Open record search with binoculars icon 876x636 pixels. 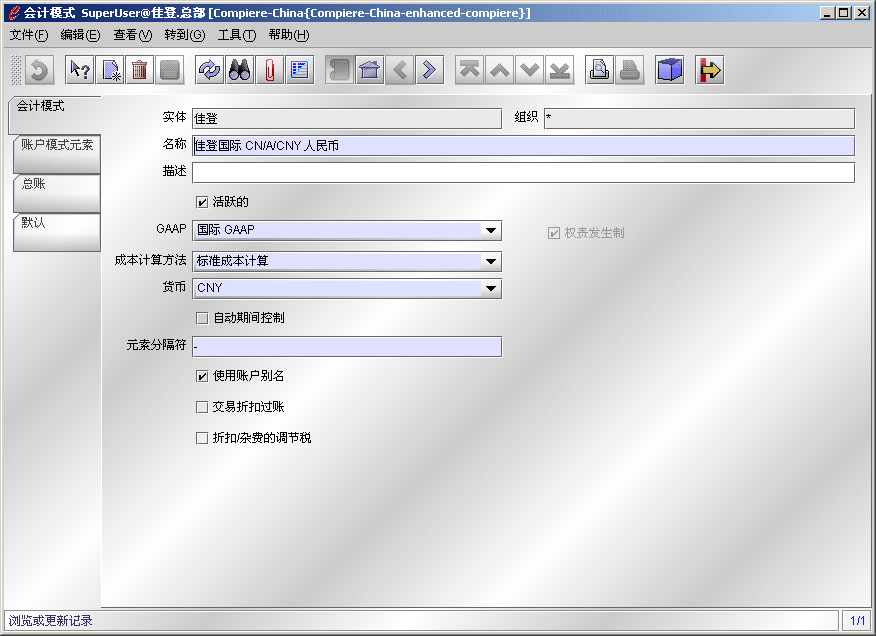pyautogui.click(x=240, y=70)
